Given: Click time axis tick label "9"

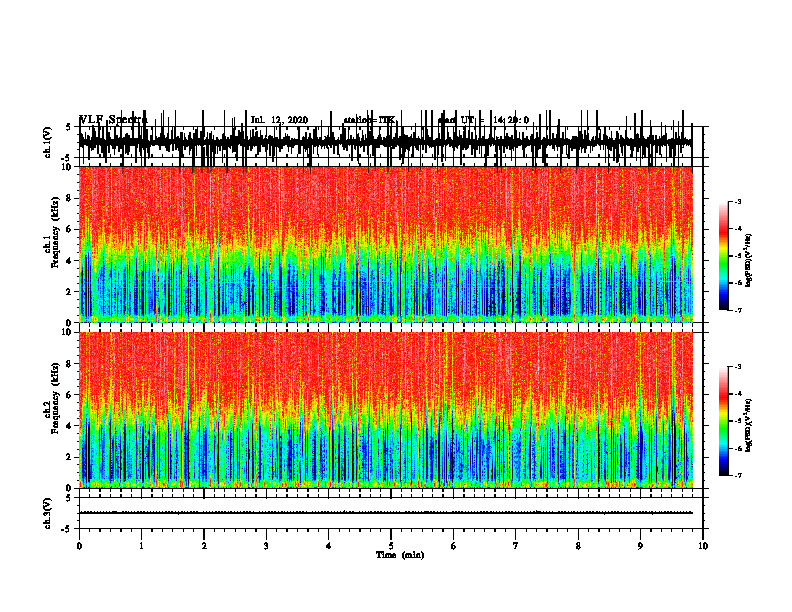Looking at the screenshot, I should (640, 546).
